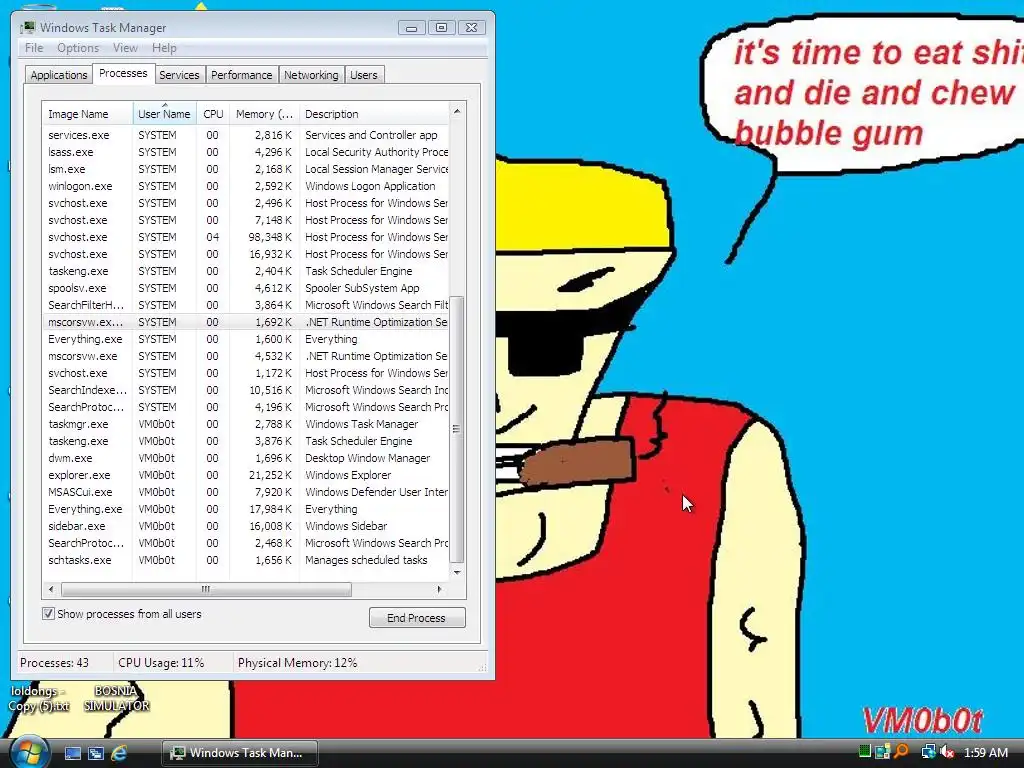Select the lsass.exe process row
The image size is (1024, 768).
click(246, 152)
